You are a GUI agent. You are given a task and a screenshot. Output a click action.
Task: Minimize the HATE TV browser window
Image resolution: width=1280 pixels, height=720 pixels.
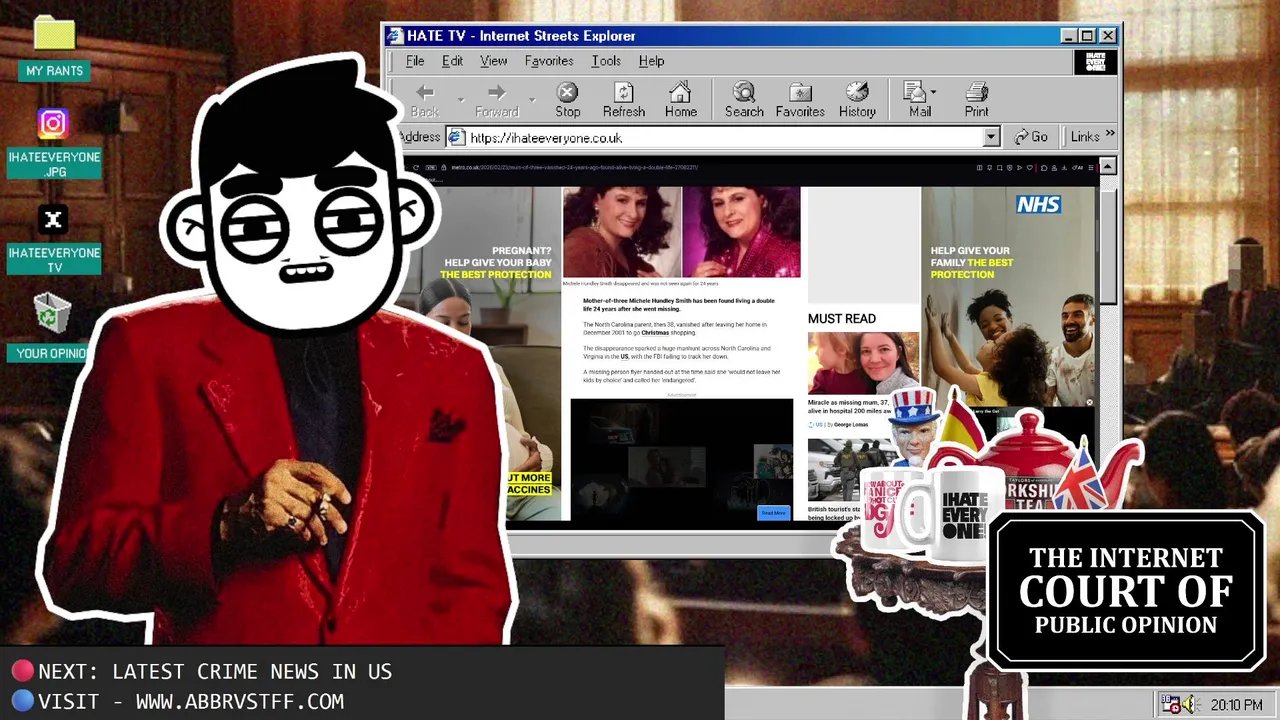click(x=1069, y=36)
